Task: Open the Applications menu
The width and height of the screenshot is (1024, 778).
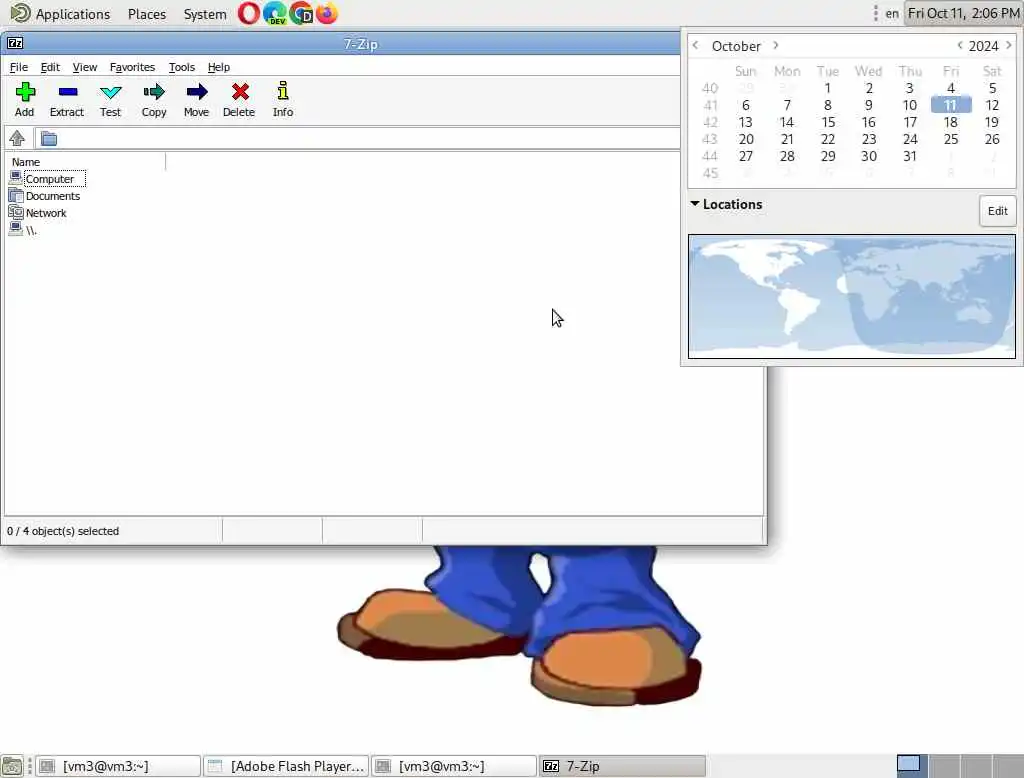Action: (72, 14)
